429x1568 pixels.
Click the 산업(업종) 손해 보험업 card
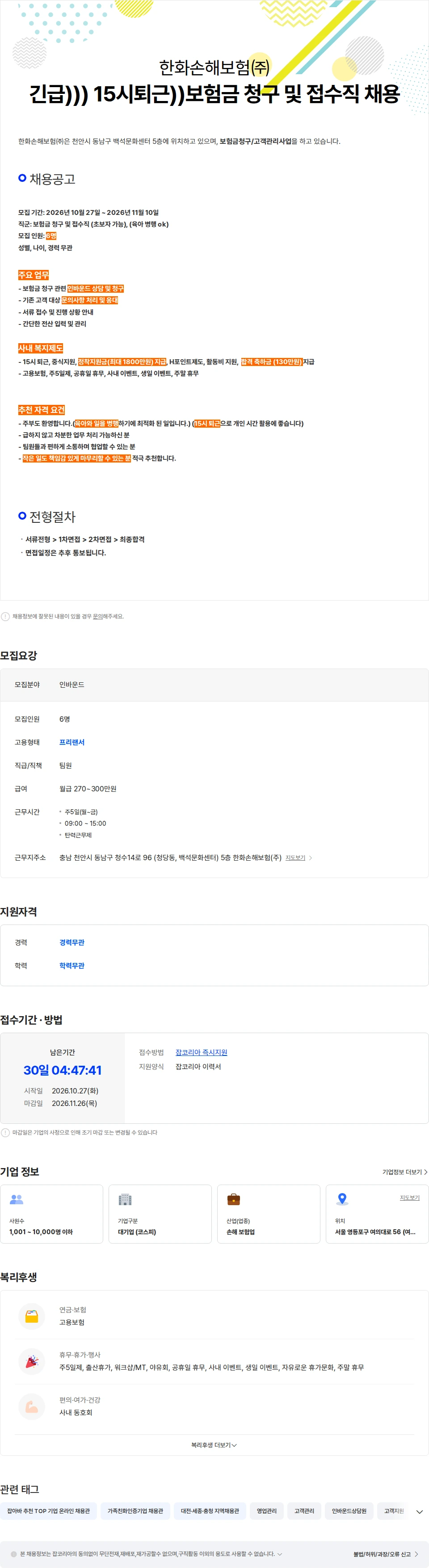[x=269, y=1214]
